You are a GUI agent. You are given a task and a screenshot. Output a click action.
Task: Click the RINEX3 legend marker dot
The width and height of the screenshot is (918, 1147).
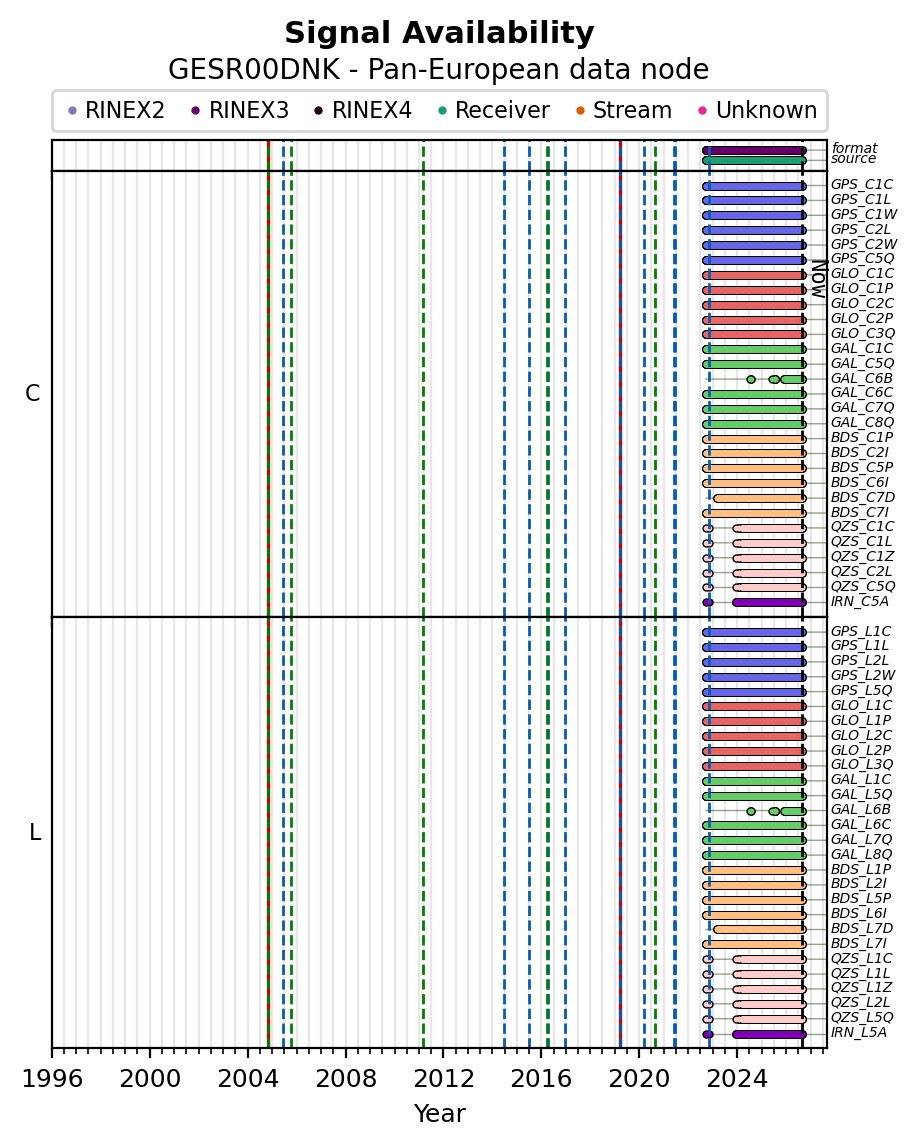(195, 111)
